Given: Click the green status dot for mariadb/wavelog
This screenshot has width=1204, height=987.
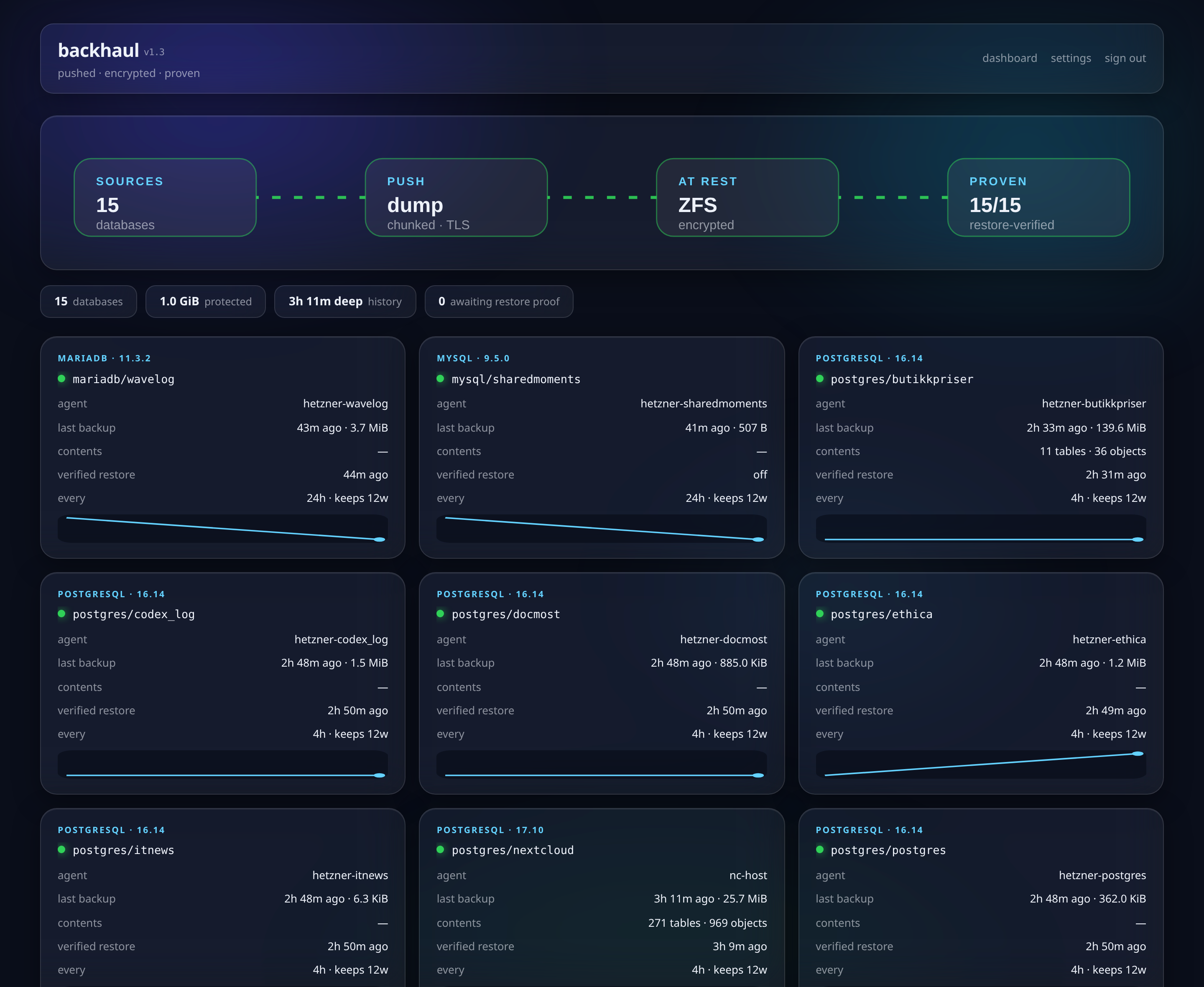Looking at the screenshot, I should coord(61,378).
